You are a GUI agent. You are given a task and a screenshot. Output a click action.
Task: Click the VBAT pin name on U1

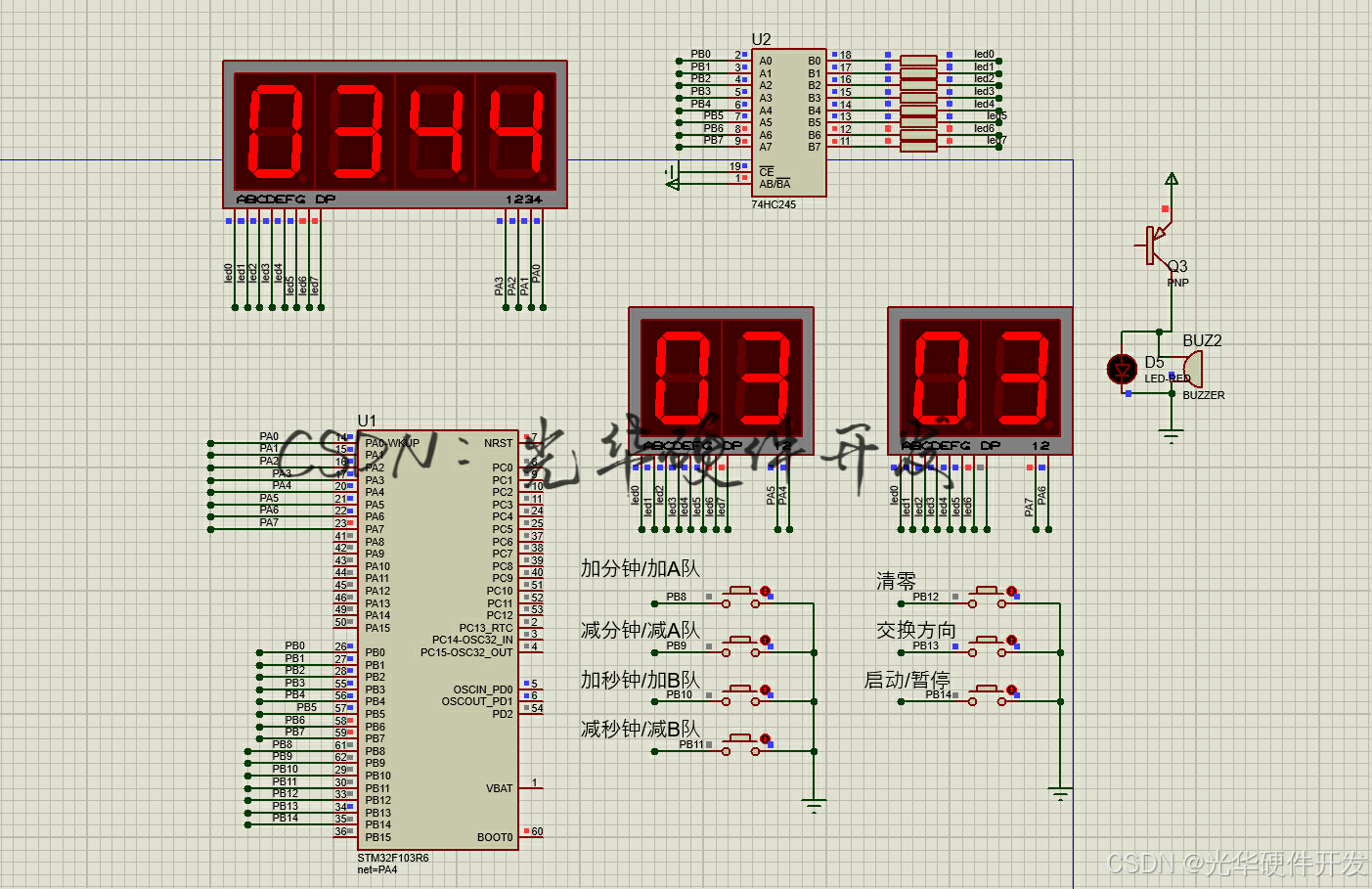(500, 788)
